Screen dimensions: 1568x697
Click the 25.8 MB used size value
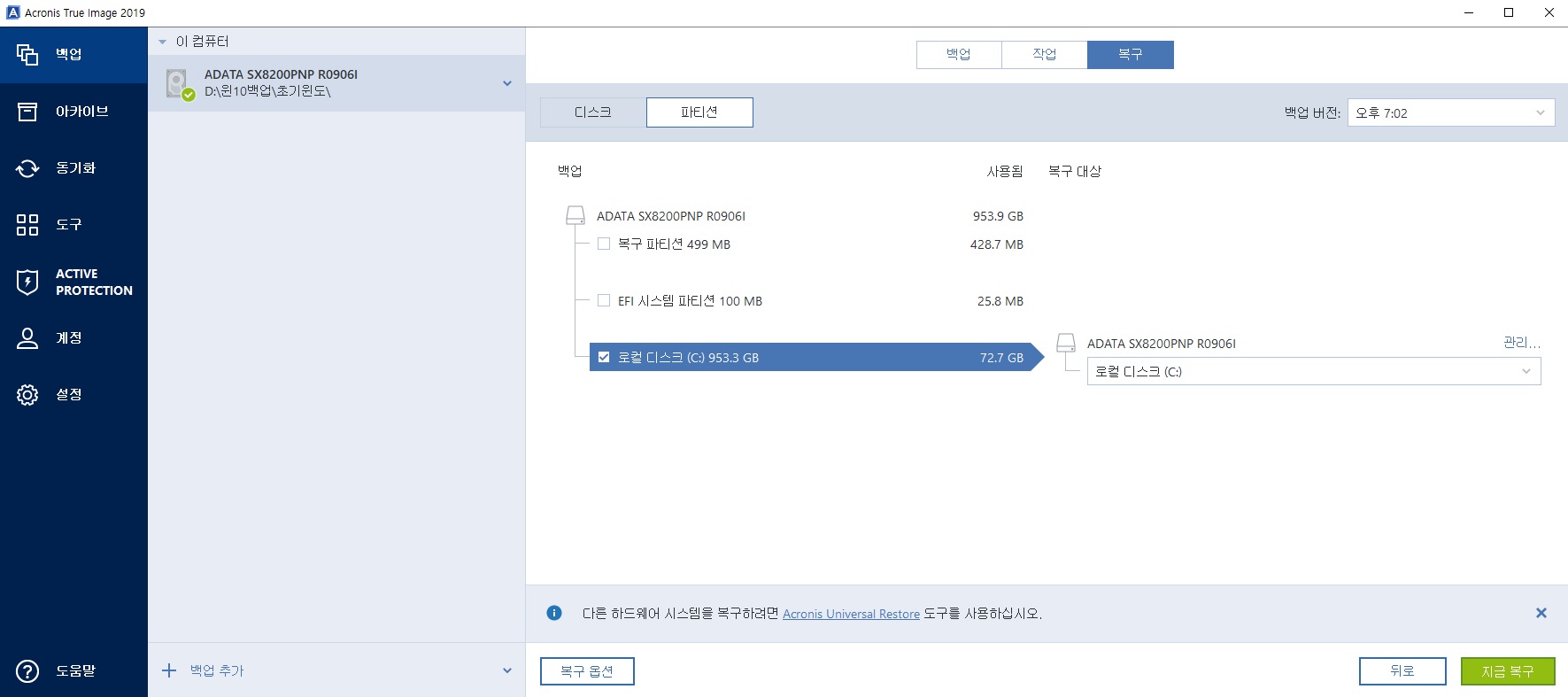click(x=1000, y=301)
